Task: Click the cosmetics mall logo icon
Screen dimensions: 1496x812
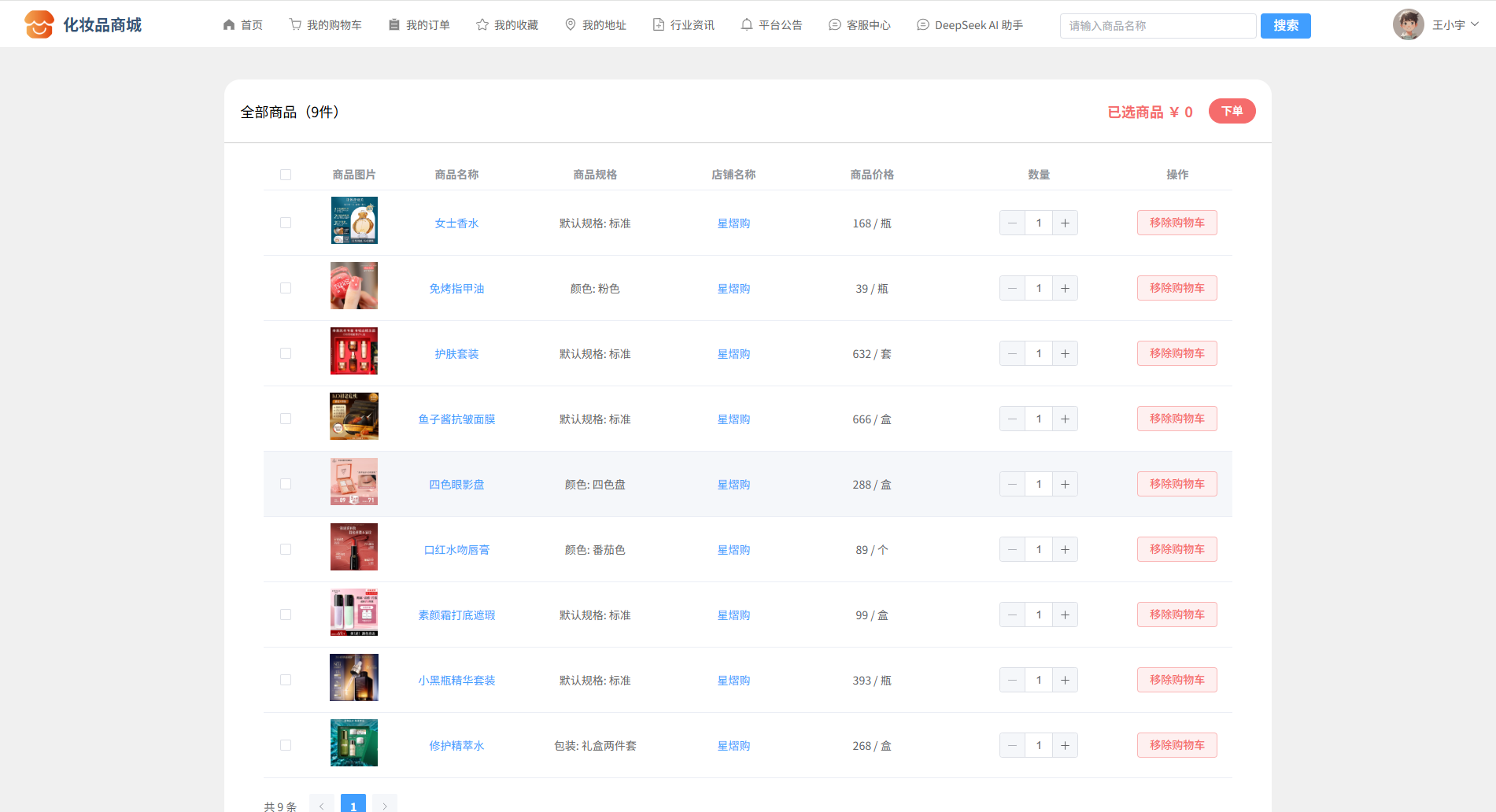Action: tap(39, 25)
